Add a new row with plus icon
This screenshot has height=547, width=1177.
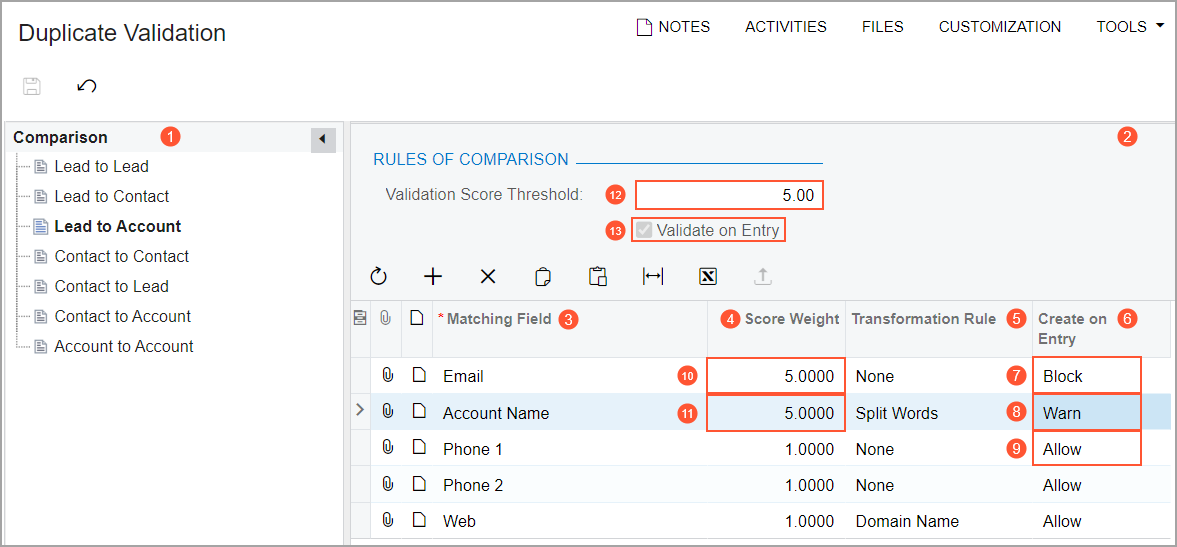click(x=433, y=276)
